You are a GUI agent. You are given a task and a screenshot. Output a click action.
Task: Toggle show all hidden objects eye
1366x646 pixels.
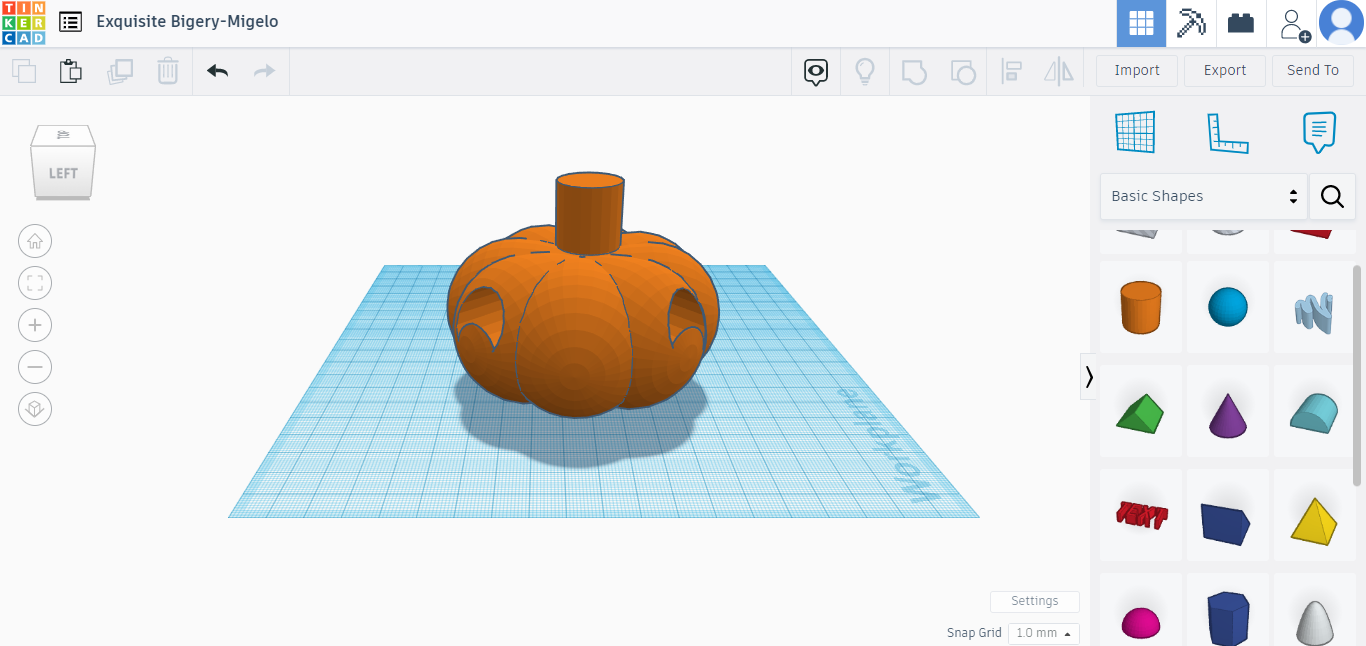(x=816, y=71)
